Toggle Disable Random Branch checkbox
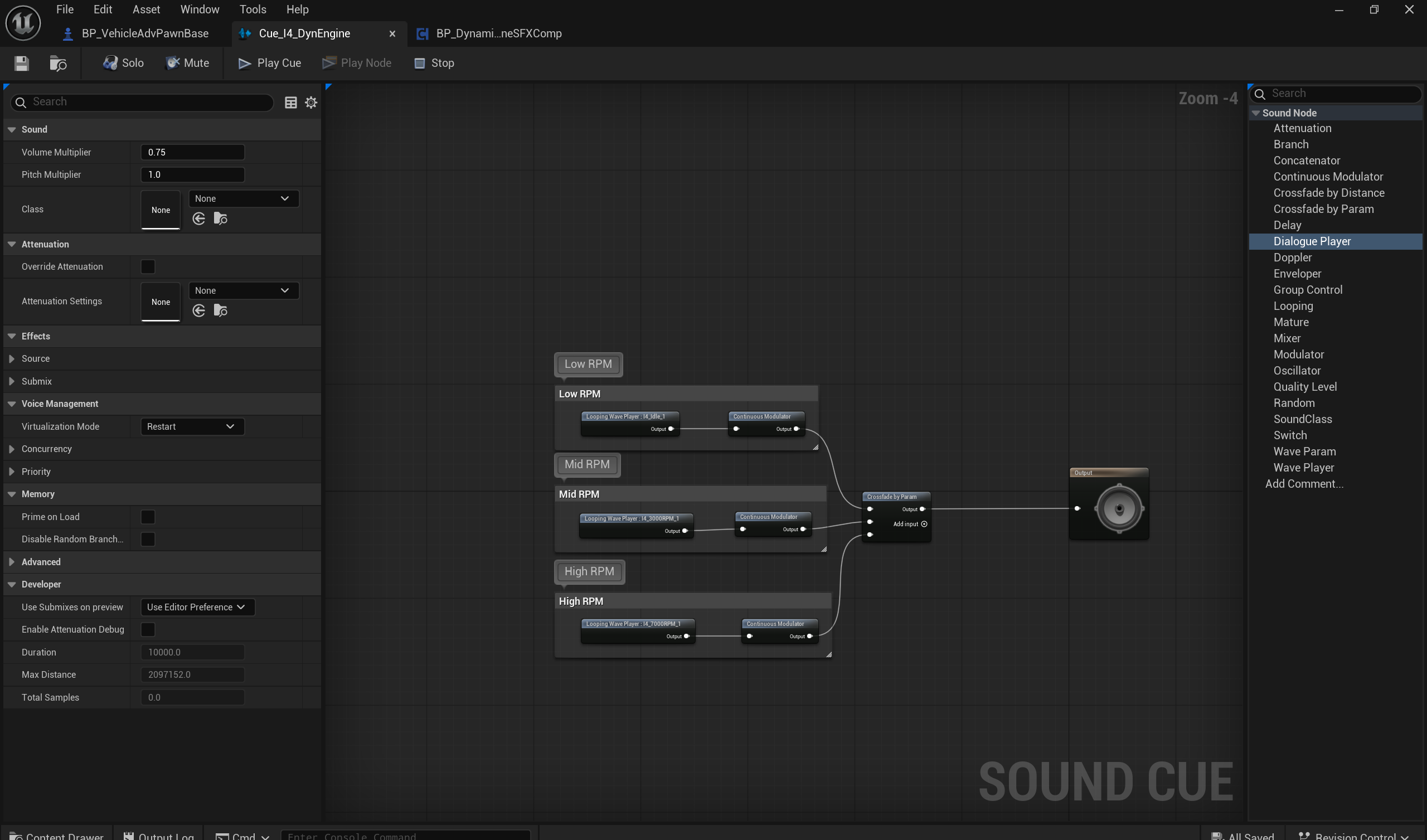The image size is (1427, 840). click(x=148, y=539)
